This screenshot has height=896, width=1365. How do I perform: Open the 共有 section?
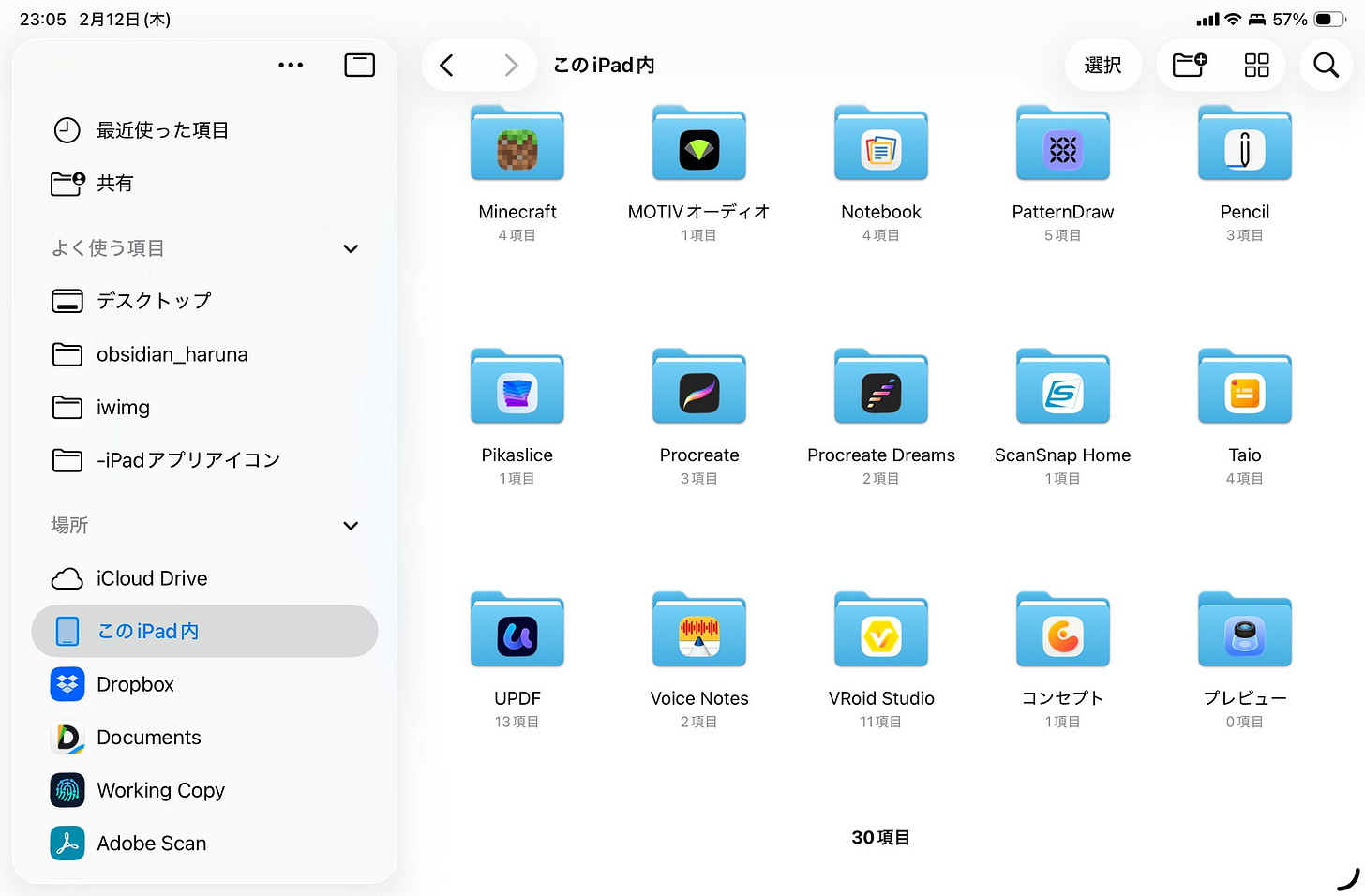pos(115,184)
